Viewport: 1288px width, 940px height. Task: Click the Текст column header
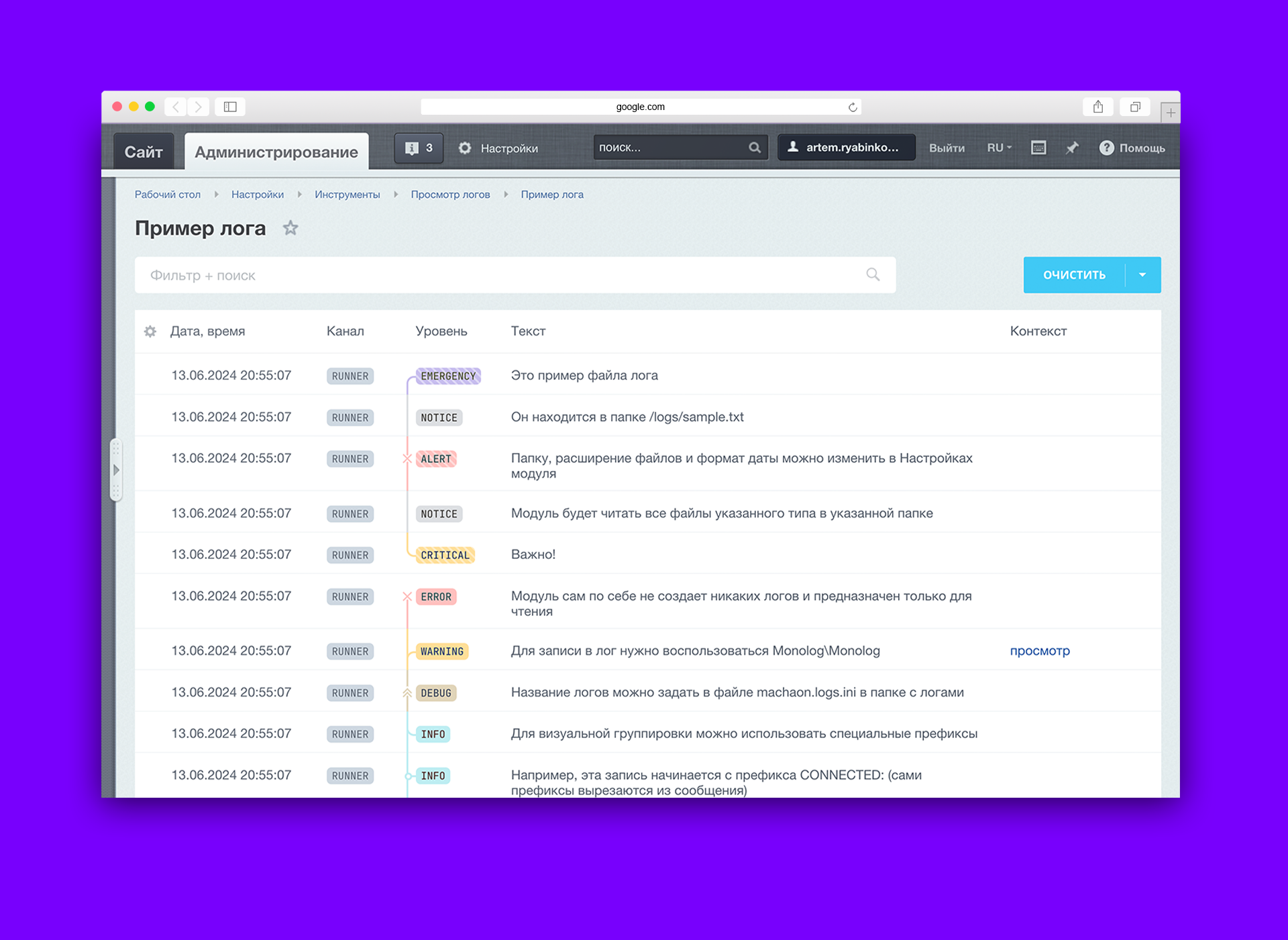coord(528,331)
